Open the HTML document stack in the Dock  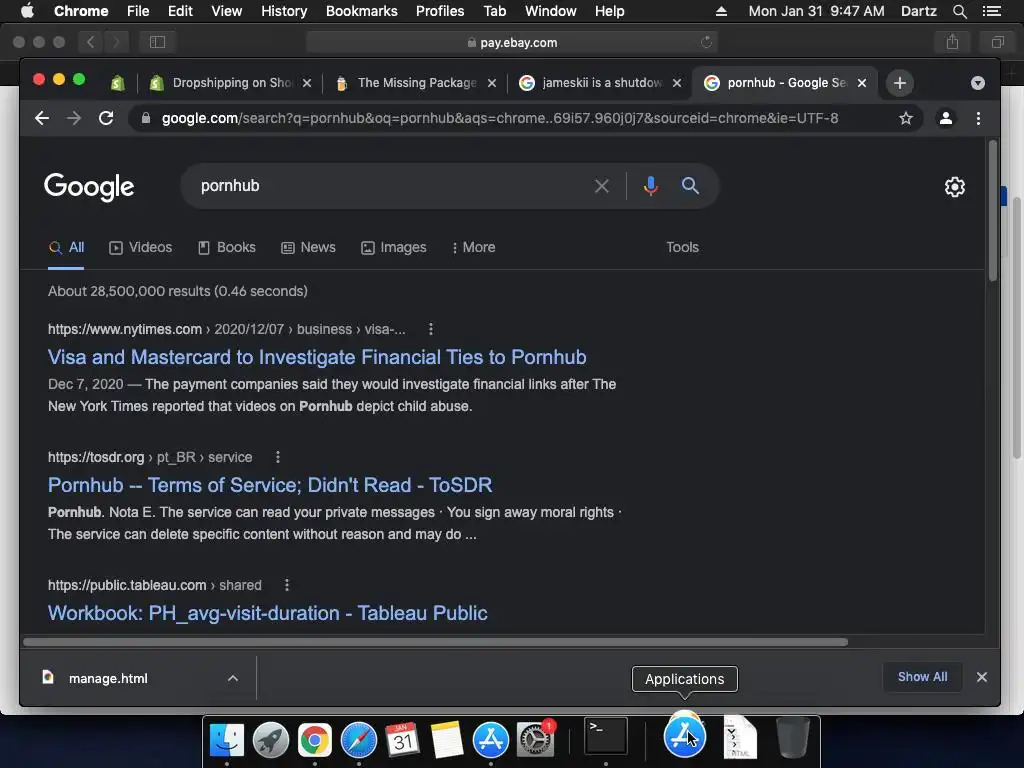[x=741, y=737]
